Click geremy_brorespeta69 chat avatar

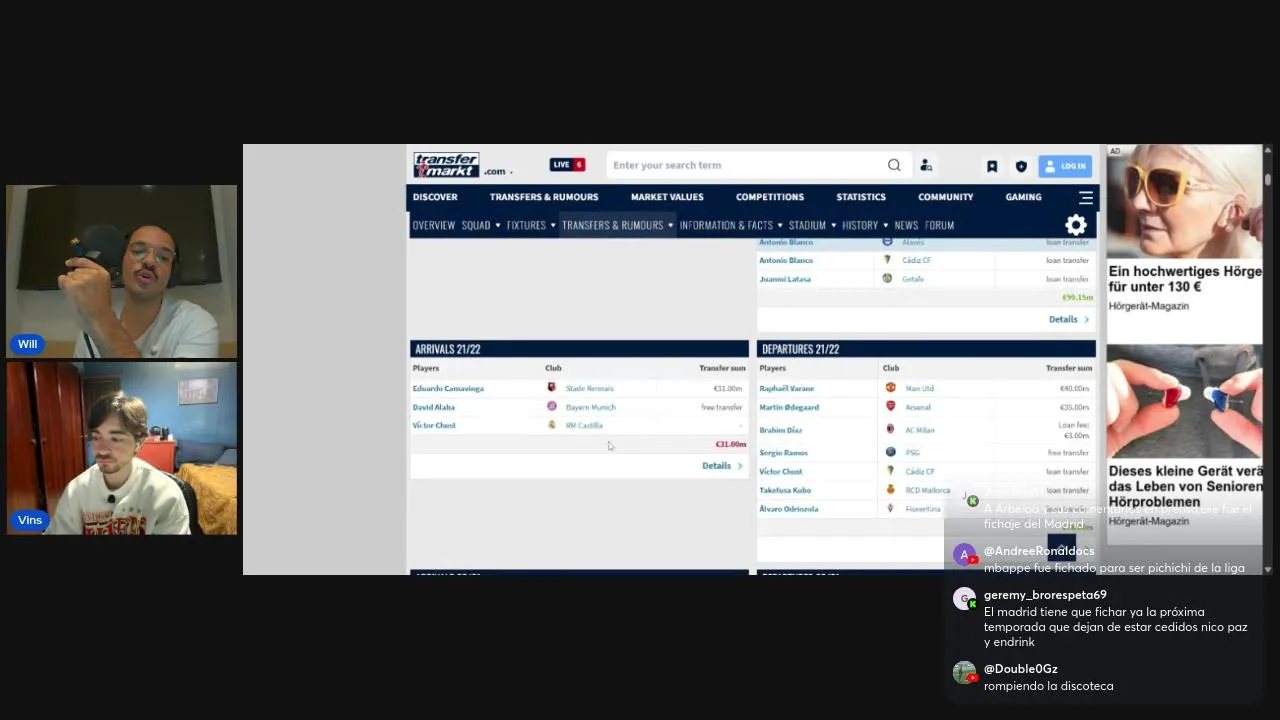click(x=964, y=598)
